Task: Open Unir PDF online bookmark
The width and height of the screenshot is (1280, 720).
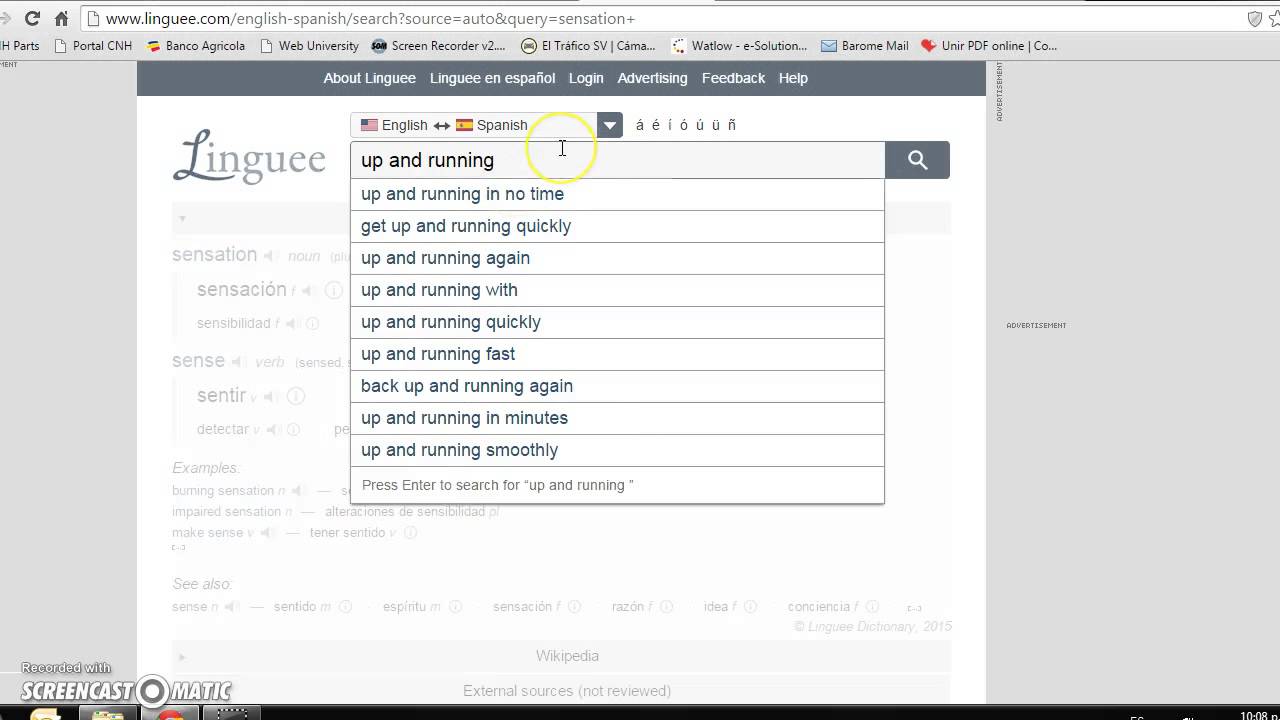Action: pos(989,46)
